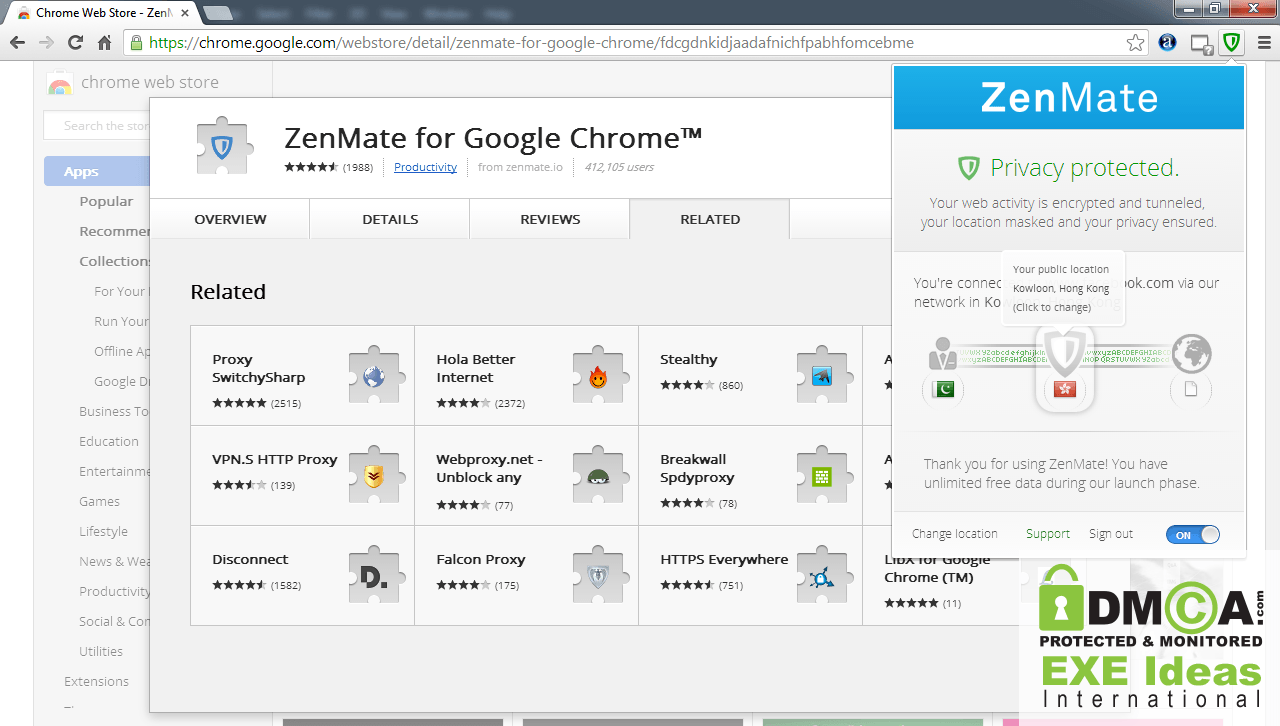Select the Chrome Web Store browser tab
The height and width of the screenshot is (726, 1280).
tap(103, 13)
